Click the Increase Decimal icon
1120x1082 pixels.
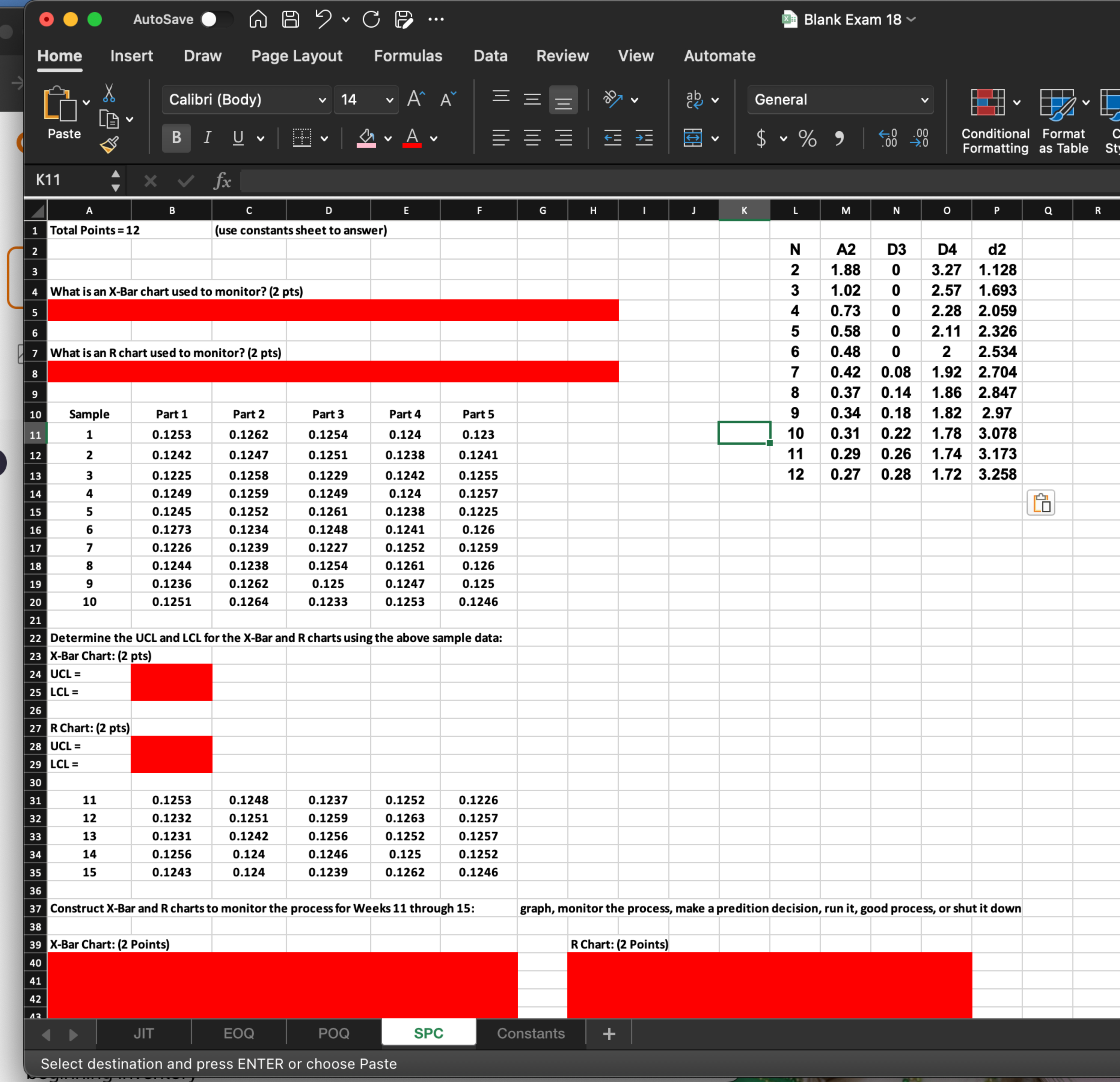pyautogui.click(x=888, y=138)
